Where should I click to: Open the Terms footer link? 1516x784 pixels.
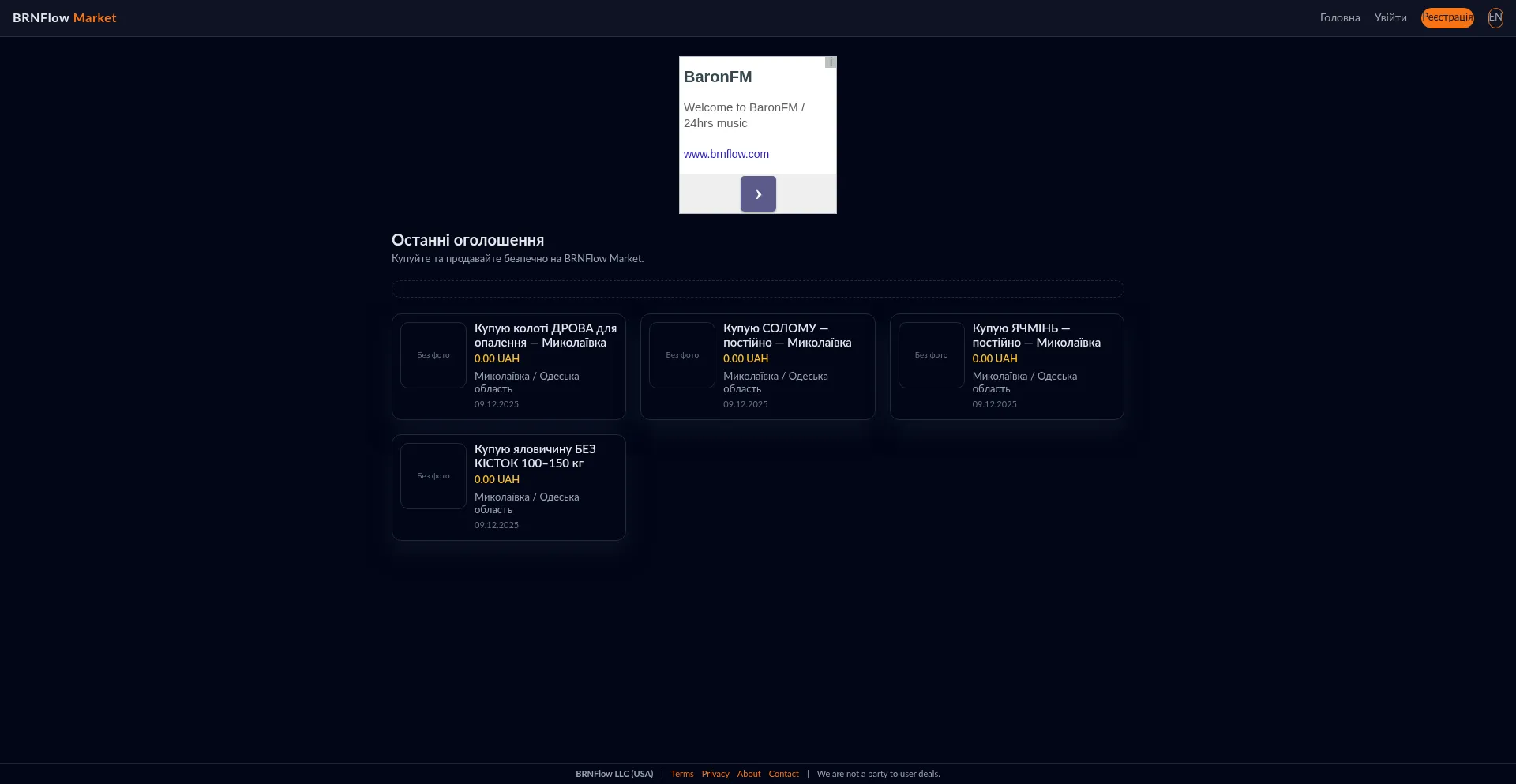(x=682, y=774)
